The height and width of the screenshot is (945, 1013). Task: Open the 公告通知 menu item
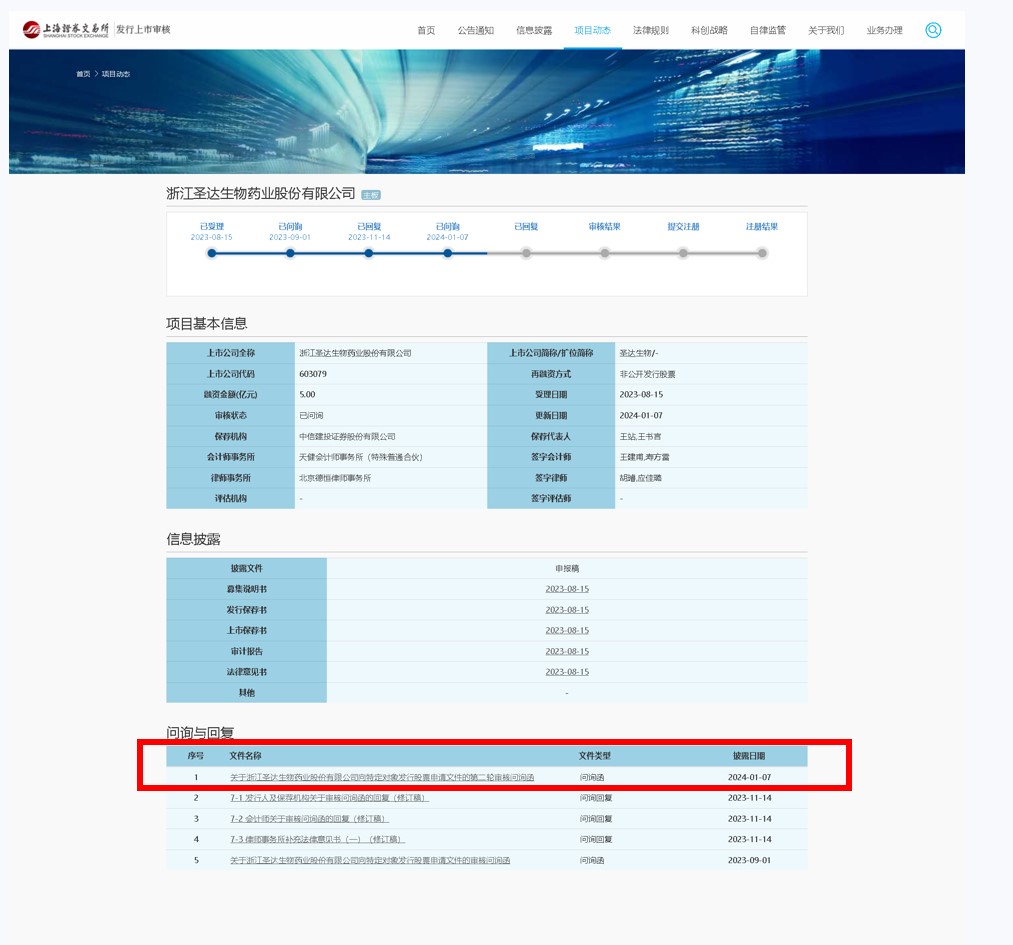475,30
